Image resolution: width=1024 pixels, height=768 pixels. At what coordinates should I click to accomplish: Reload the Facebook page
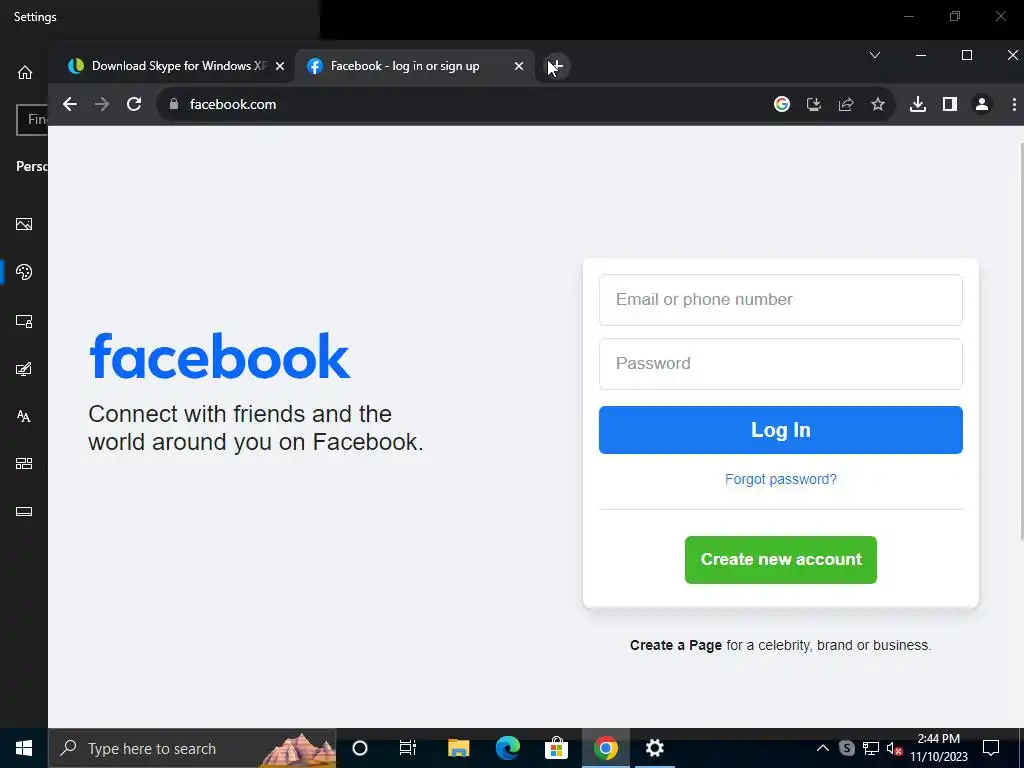(134, 104)
